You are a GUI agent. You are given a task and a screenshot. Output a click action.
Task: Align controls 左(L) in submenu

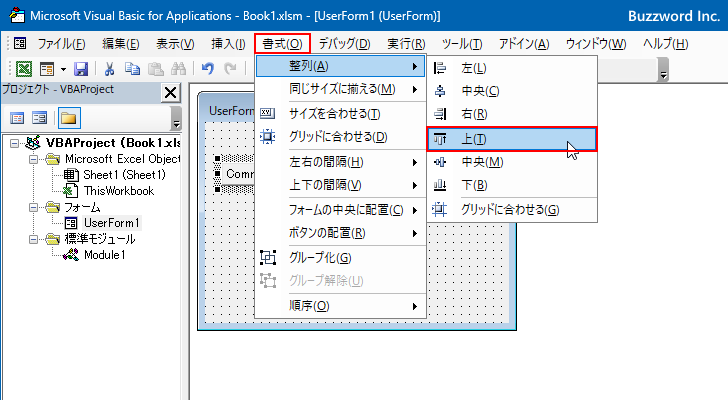click(x=512, y=68)
